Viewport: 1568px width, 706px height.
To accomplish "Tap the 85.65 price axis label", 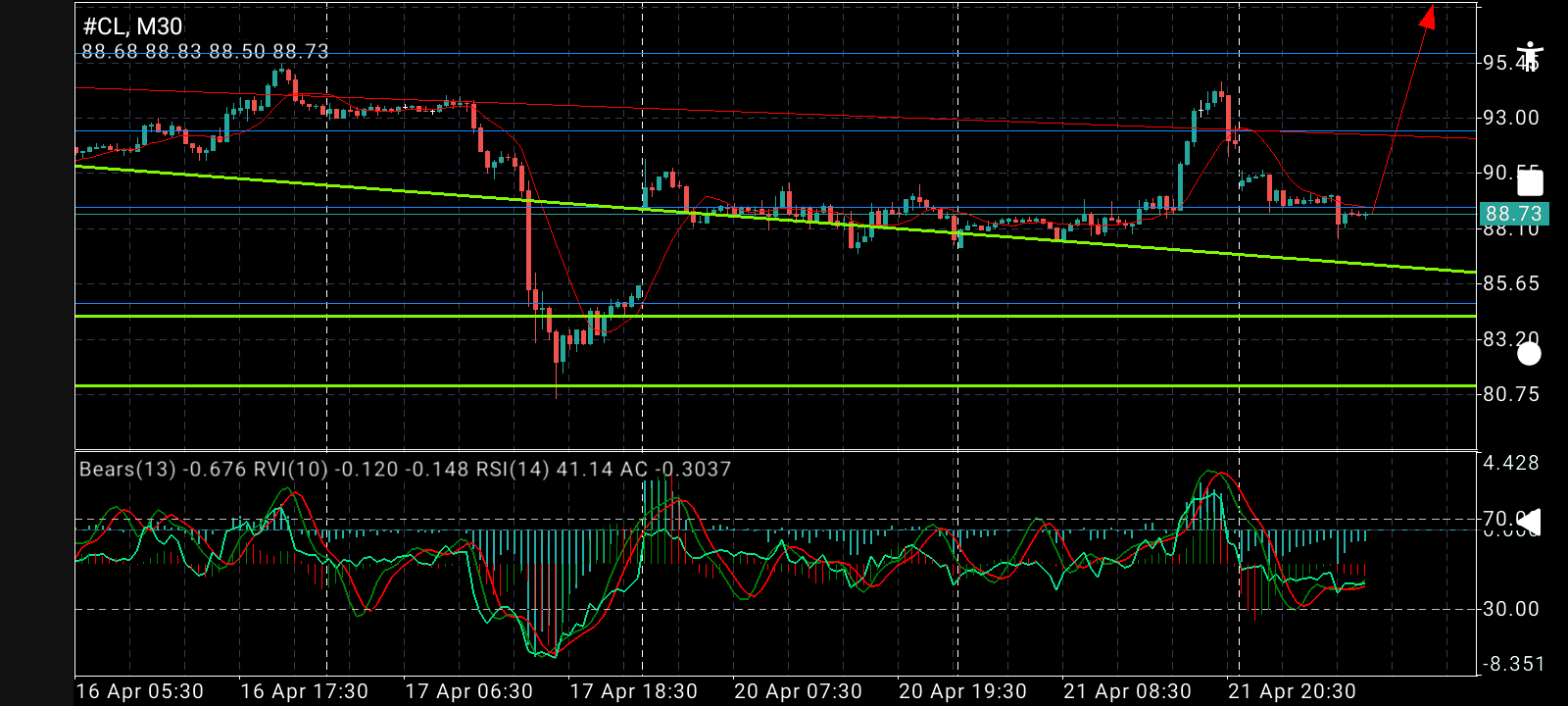I will (1510, 283).
